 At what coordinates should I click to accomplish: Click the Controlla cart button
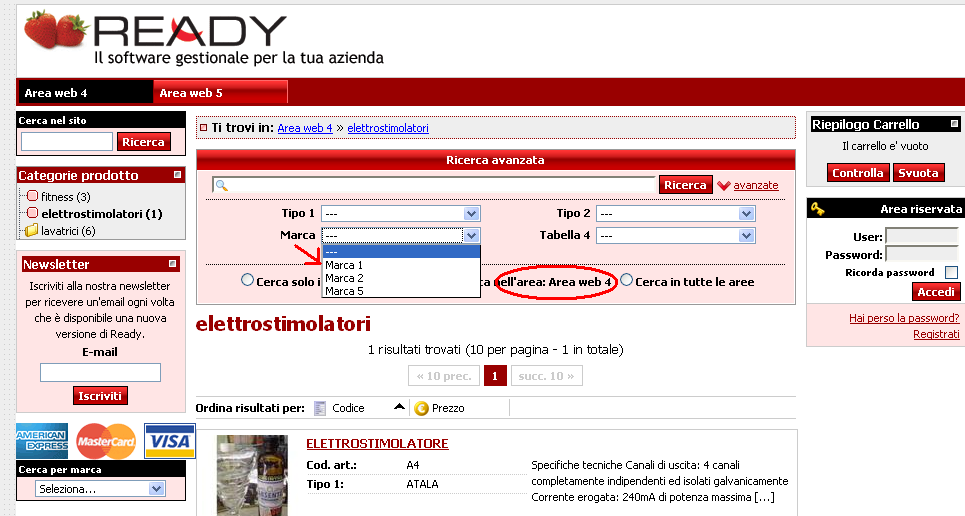858,173
